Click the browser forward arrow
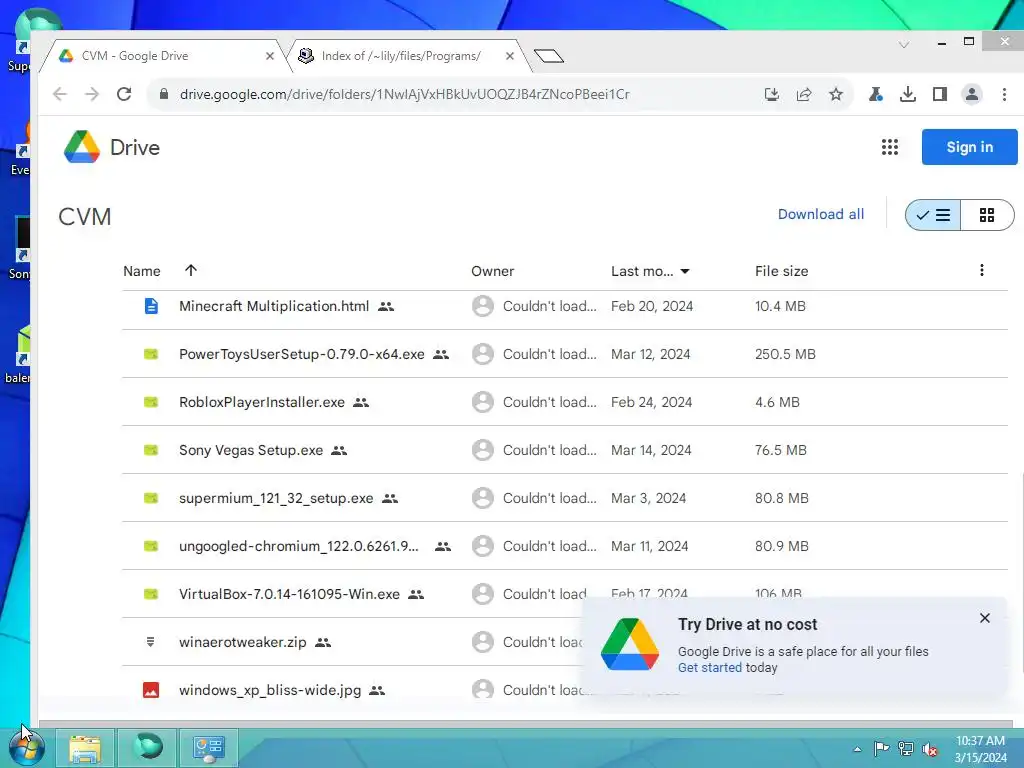Viewport: 1024px width, 768px height. [92, 94]
